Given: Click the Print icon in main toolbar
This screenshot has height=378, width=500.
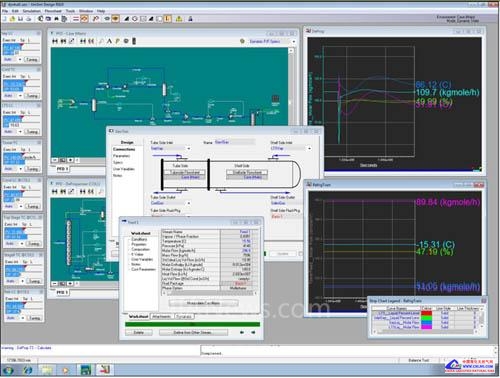Looking at the screenshot, I should 29,19.
